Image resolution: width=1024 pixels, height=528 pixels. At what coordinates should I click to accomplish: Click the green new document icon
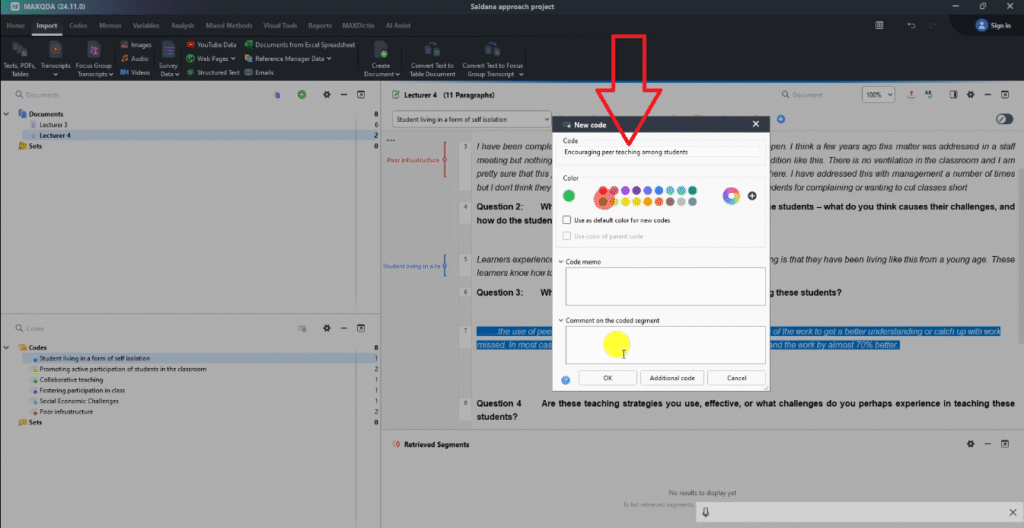pyautogui.click(x=302, y=95)
